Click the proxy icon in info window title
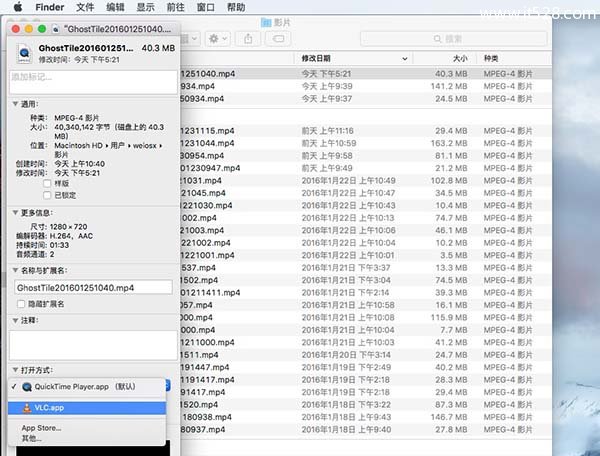The height and width of the screenshot is (456, 600). pyautogui.click(x=56, y=29)
